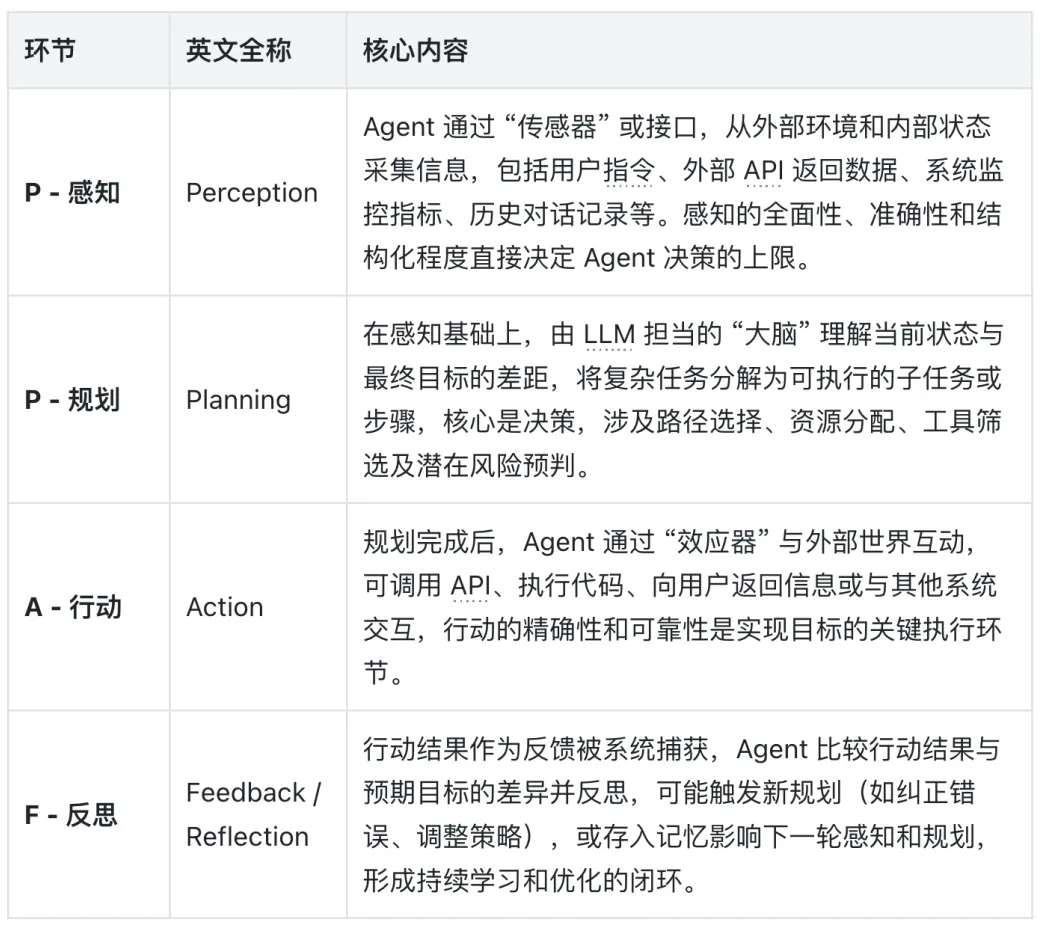Click the 反思 description starting with 行动结果作为反馈
Screen dimensions: 1040x928
click(x=682, y=814)
